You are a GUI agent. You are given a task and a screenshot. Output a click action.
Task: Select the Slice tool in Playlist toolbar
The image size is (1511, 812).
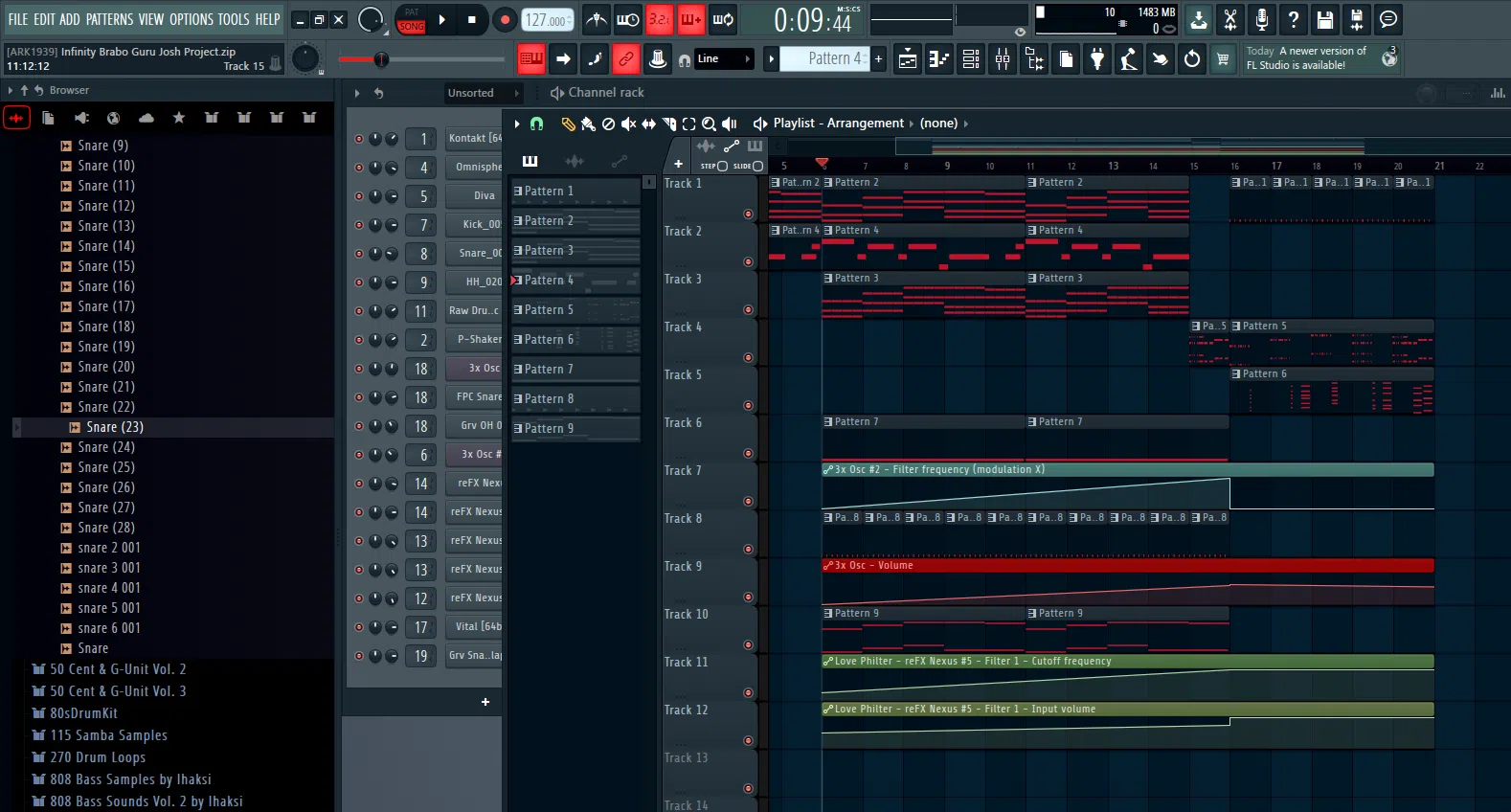[668, 124]
